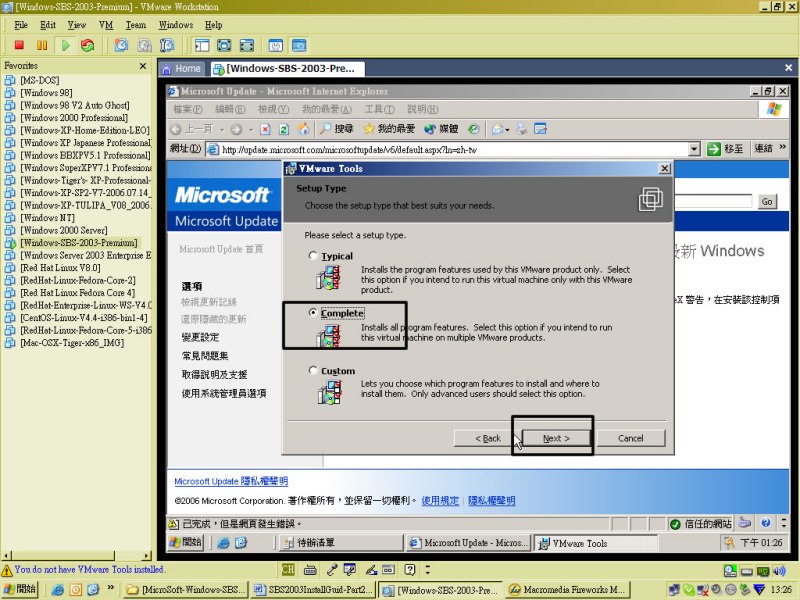Open the View menu
Screen dimensions: 800x600
click(x=77, y=25)
